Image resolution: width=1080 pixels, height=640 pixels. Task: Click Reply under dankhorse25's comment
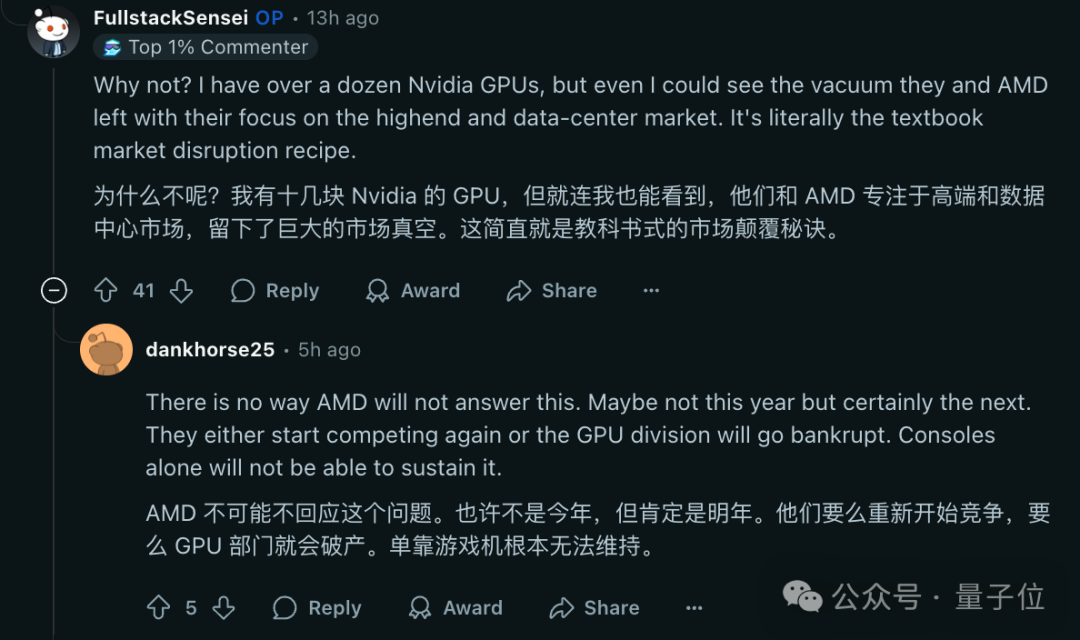tap(317, 608)
